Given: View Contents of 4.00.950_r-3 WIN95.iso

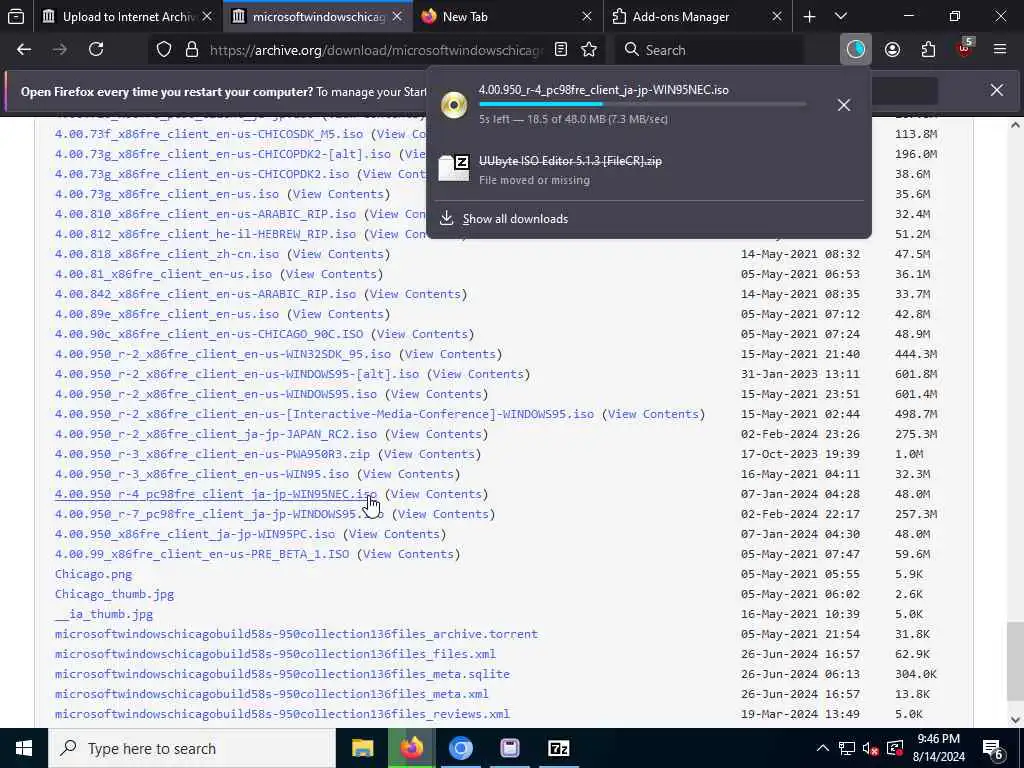Looking at the screenshot, I should pyautogui.click(x=408, y=474).
